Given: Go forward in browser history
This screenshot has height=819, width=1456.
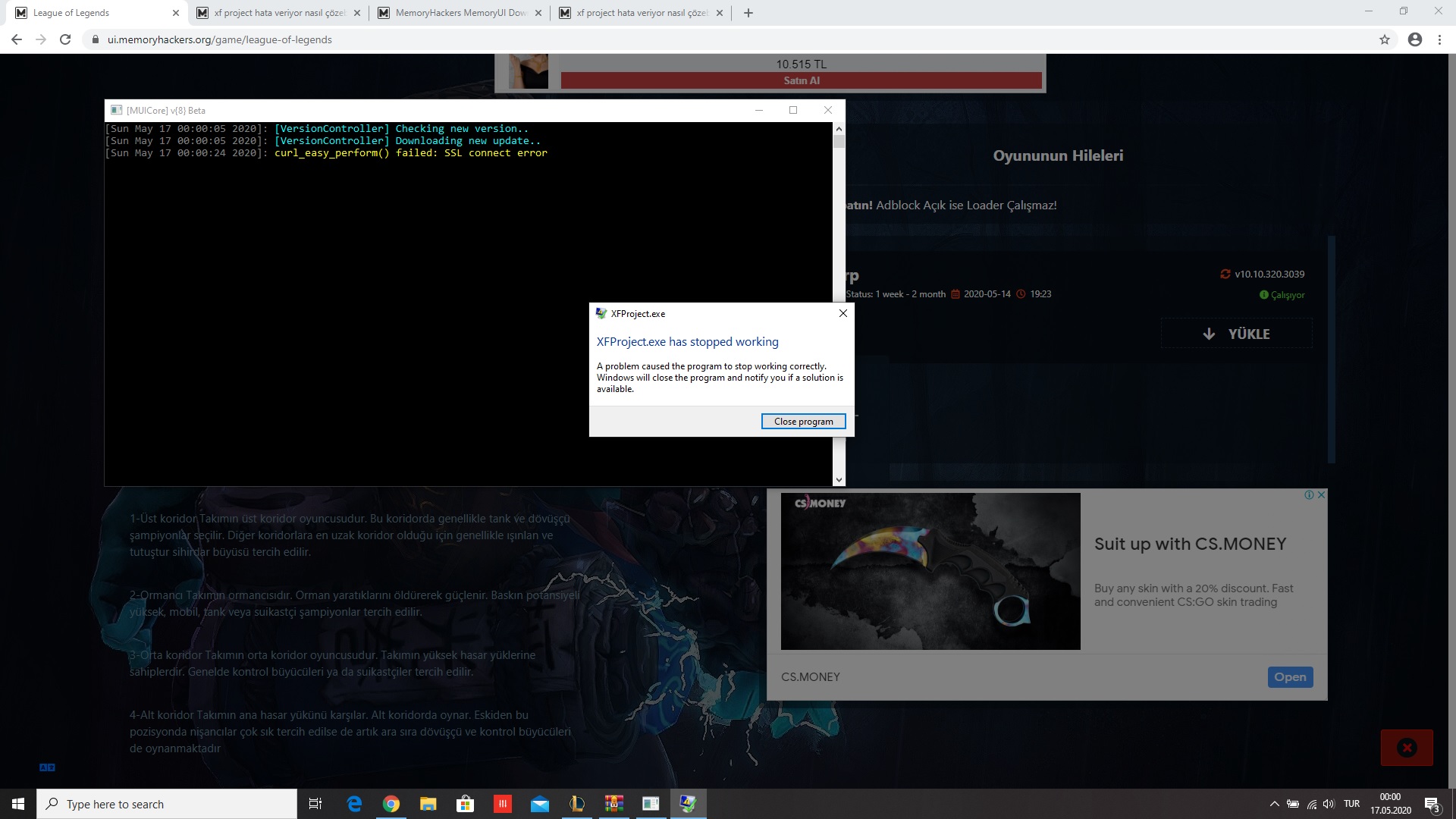Looking at the screenshot, I should [41, 39].
